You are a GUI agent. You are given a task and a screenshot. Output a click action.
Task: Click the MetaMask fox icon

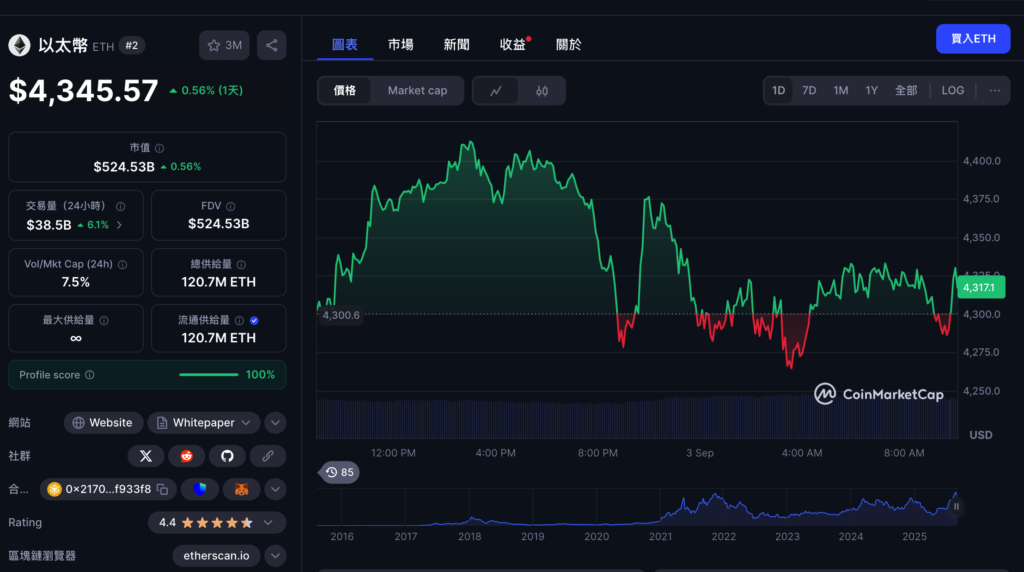pos(242,489)
